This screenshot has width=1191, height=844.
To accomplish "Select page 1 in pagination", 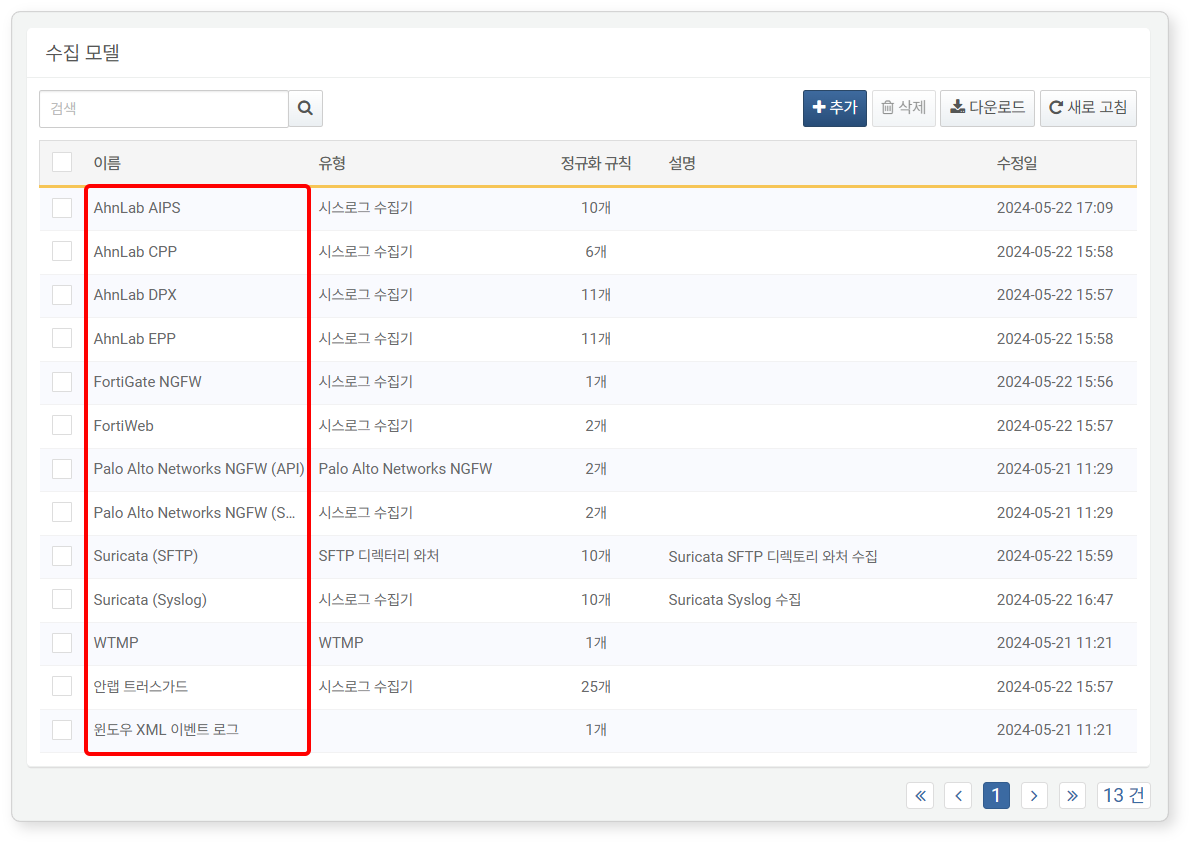I will coord(996,795).
